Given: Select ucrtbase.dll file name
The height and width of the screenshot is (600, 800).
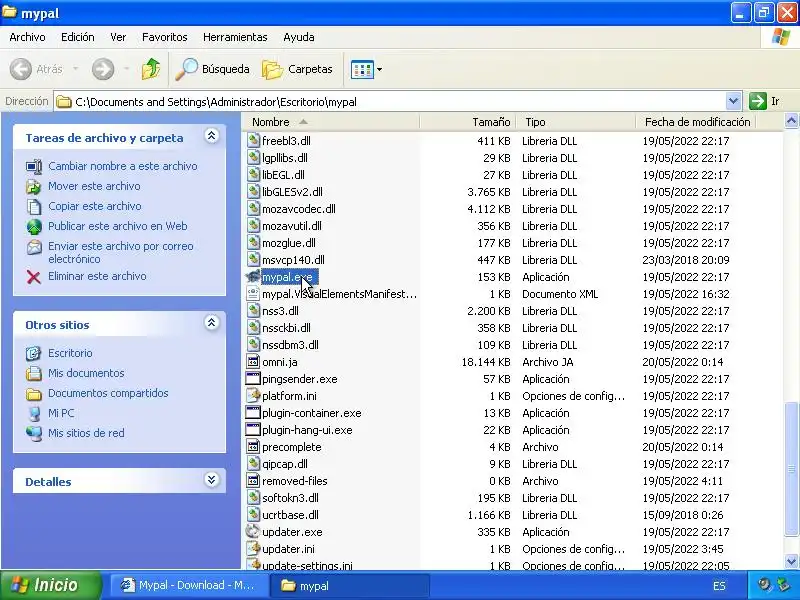Looking at the screenshot, I should pos(290,515).
